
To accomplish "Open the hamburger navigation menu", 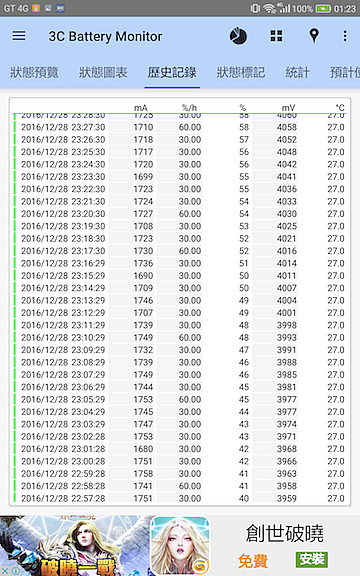I will tap(19, 36).
